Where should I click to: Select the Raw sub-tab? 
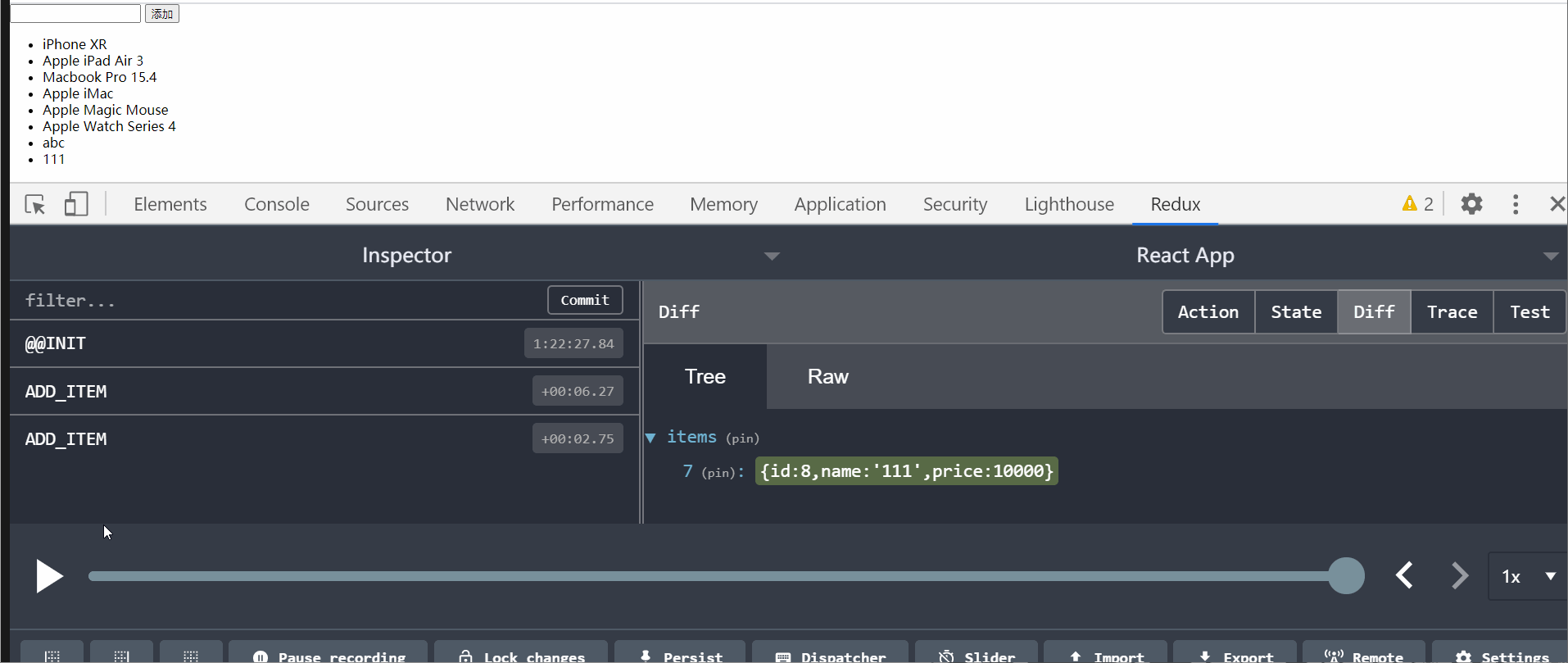coord(828,376)
